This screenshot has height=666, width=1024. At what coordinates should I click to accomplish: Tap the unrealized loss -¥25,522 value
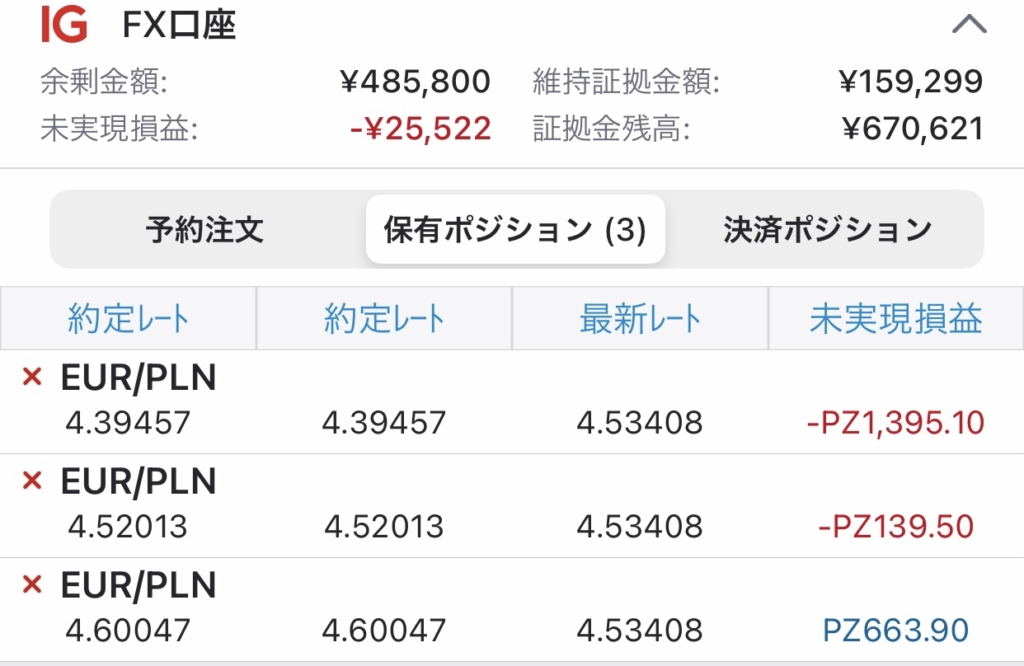pyautogui.click(x=421, y=129)
